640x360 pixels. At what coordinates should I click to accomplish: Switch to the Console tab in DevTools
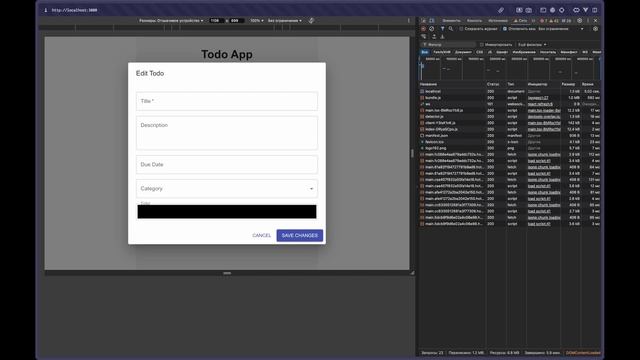click(x=474, y=20)
